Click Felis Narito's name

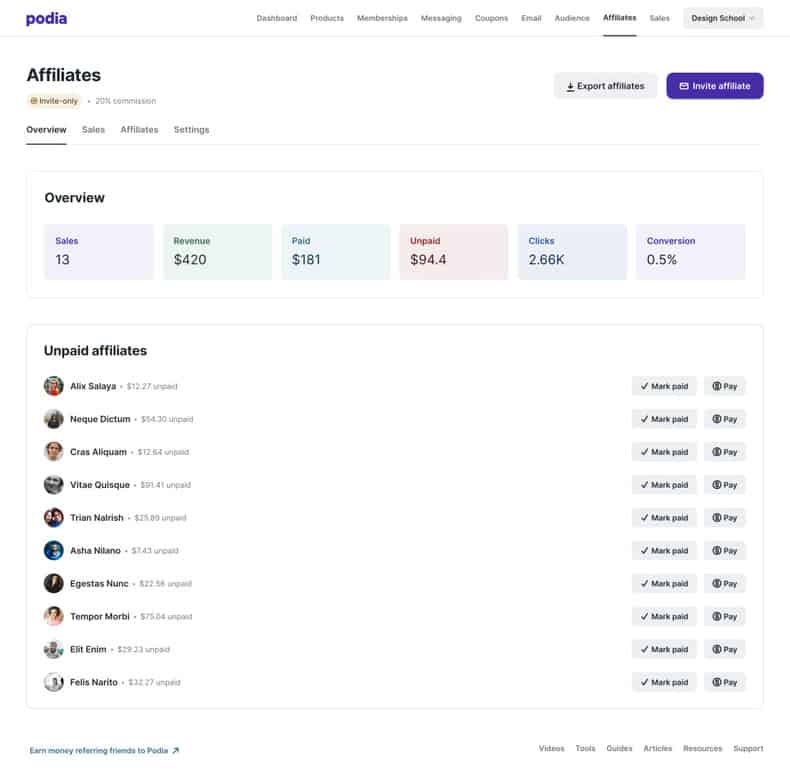pos(94,682)
